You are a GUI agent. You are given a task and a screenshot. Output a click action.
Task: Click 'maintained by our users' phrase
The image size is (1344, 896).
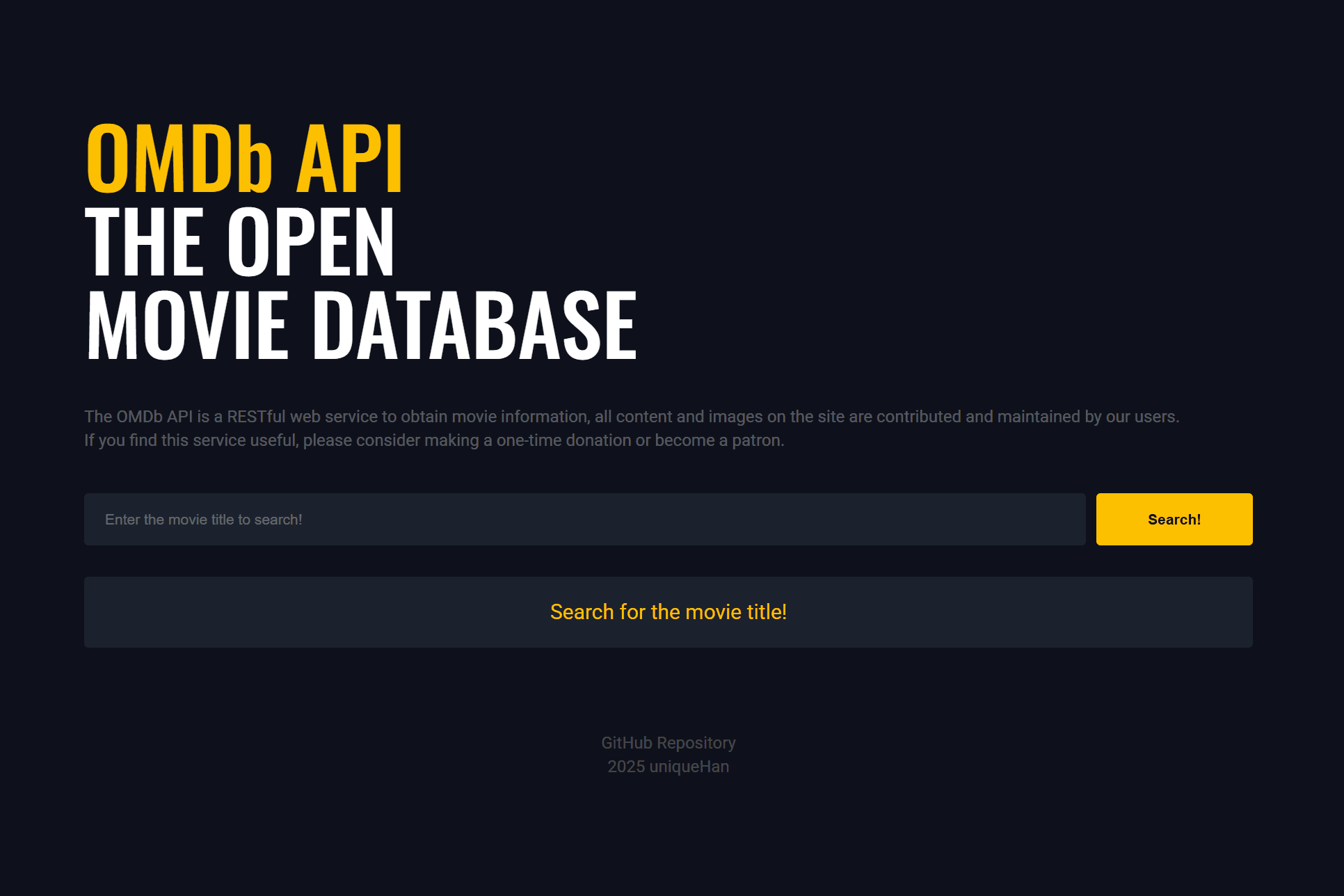1087,417
